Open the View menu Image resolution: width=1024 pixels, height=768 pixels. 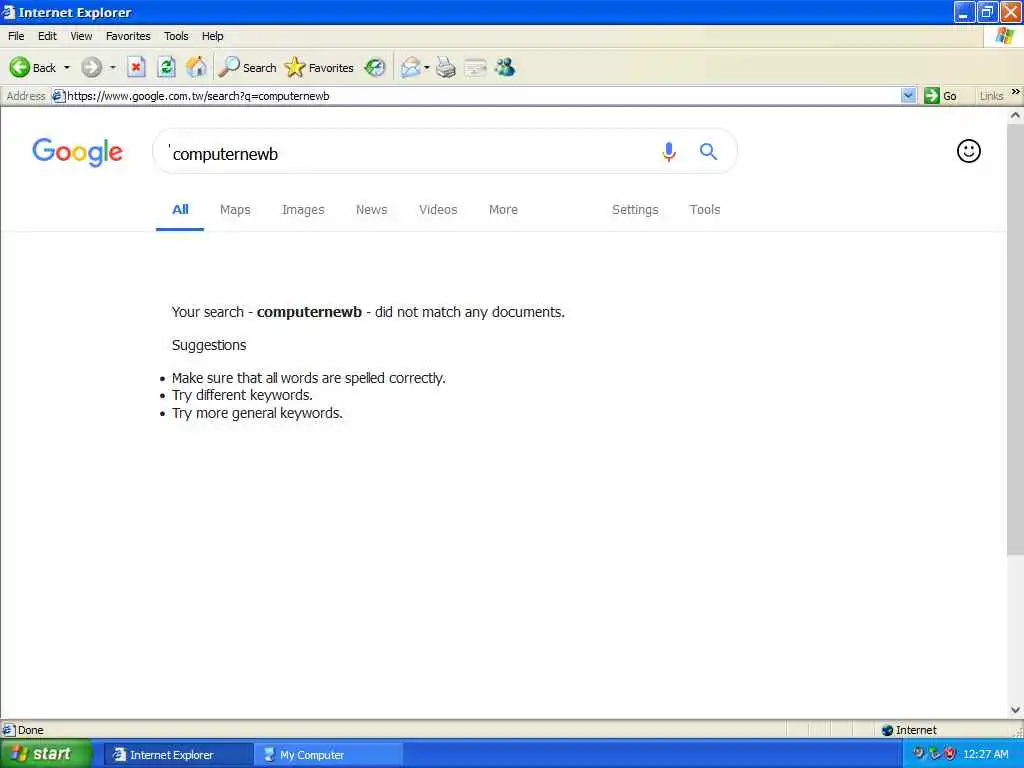click(x=81, y=36)
